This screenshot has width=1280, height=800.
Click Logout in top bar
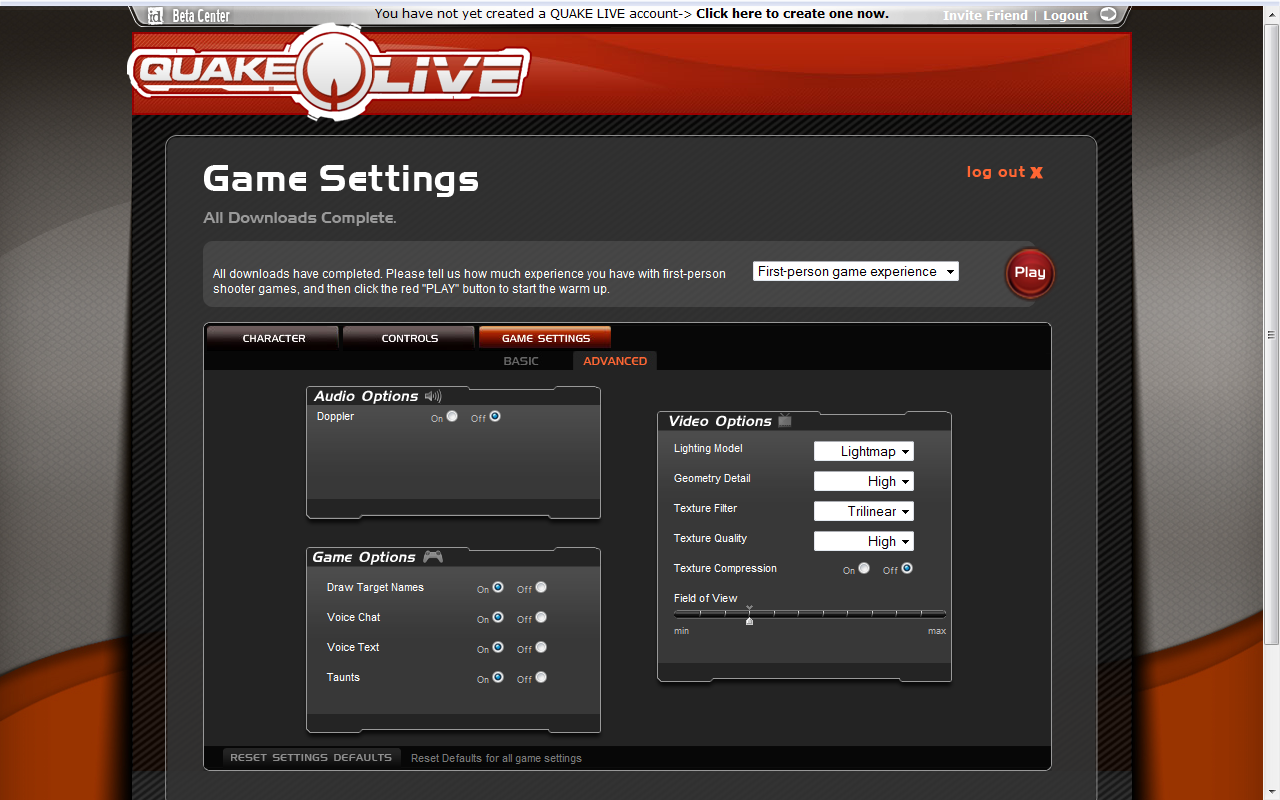tap(1065, 15)
